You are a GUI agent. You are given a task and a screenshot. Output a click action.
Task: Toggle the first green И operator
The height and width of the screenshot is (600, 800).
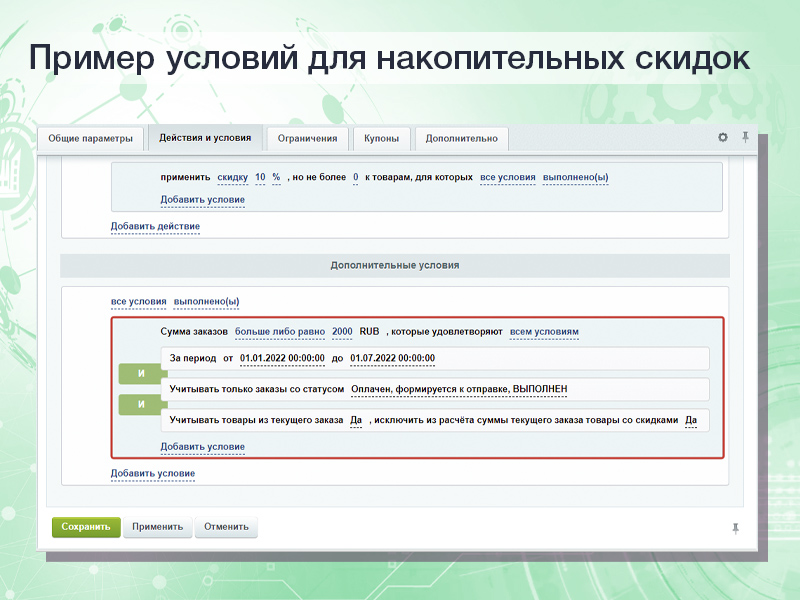[x=140, y=374]
